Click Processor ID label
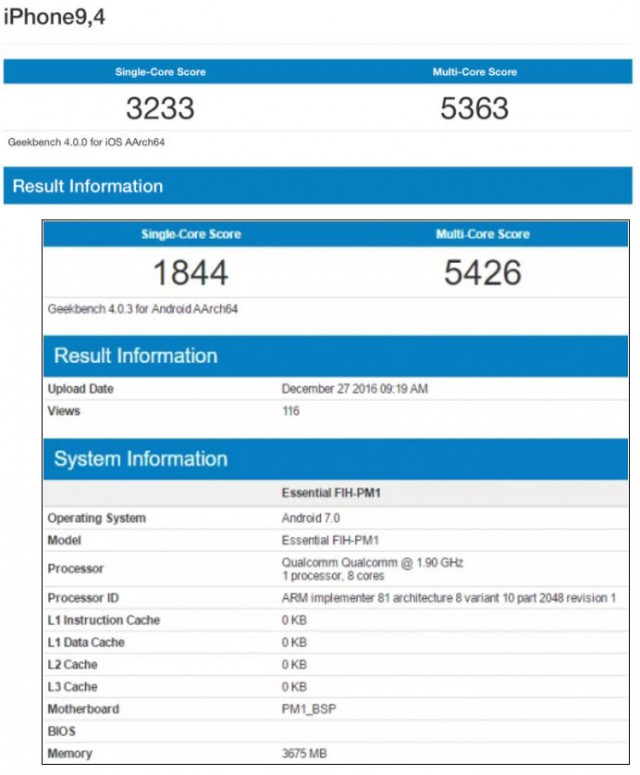The image size is (640, 775). 83,598
